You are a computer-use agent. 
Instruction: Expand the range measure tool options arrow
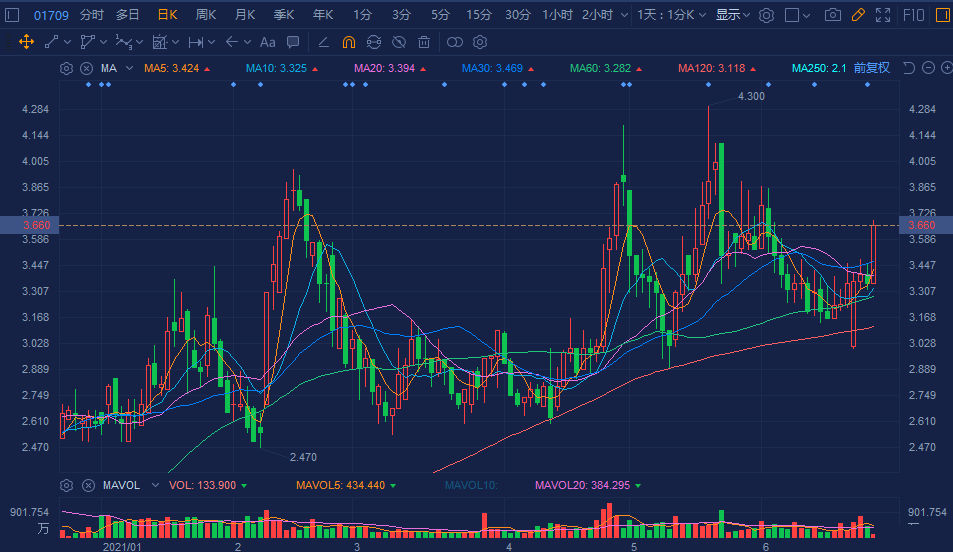point(211,42)
